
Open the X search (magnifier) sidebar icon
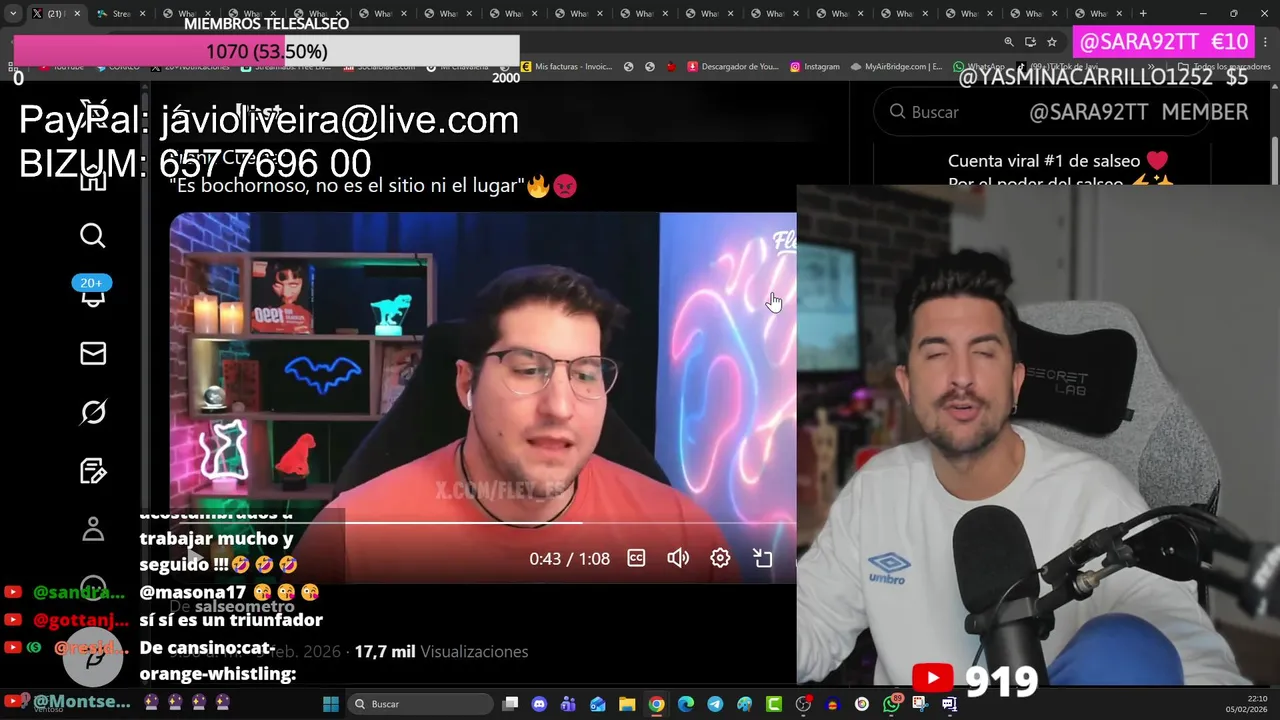coord(92,236)
